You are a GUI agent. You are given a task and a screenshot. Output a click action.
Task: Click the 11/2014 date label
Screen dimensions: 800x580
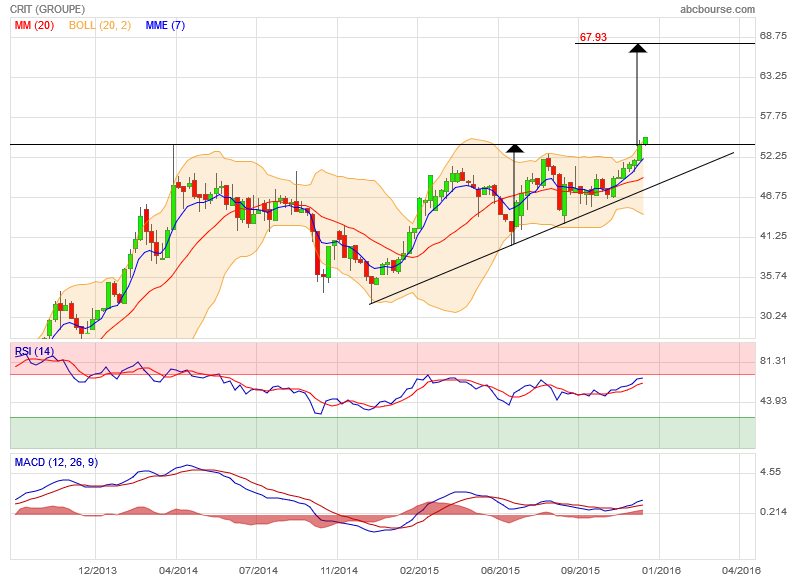pyautogui.click(x=339, y=570)
